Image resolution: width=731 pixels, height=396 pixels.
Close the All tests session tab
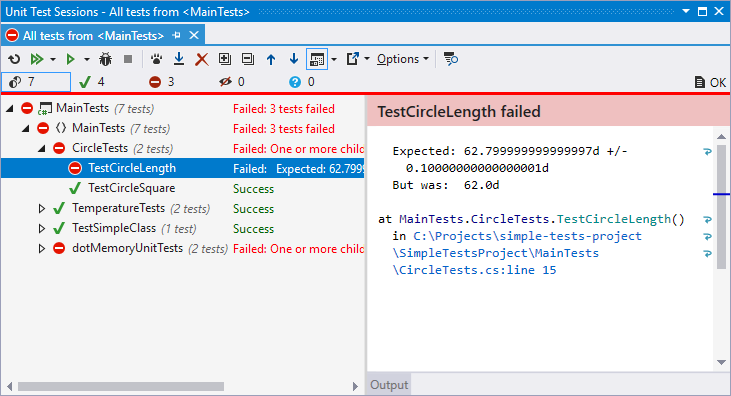194,35
